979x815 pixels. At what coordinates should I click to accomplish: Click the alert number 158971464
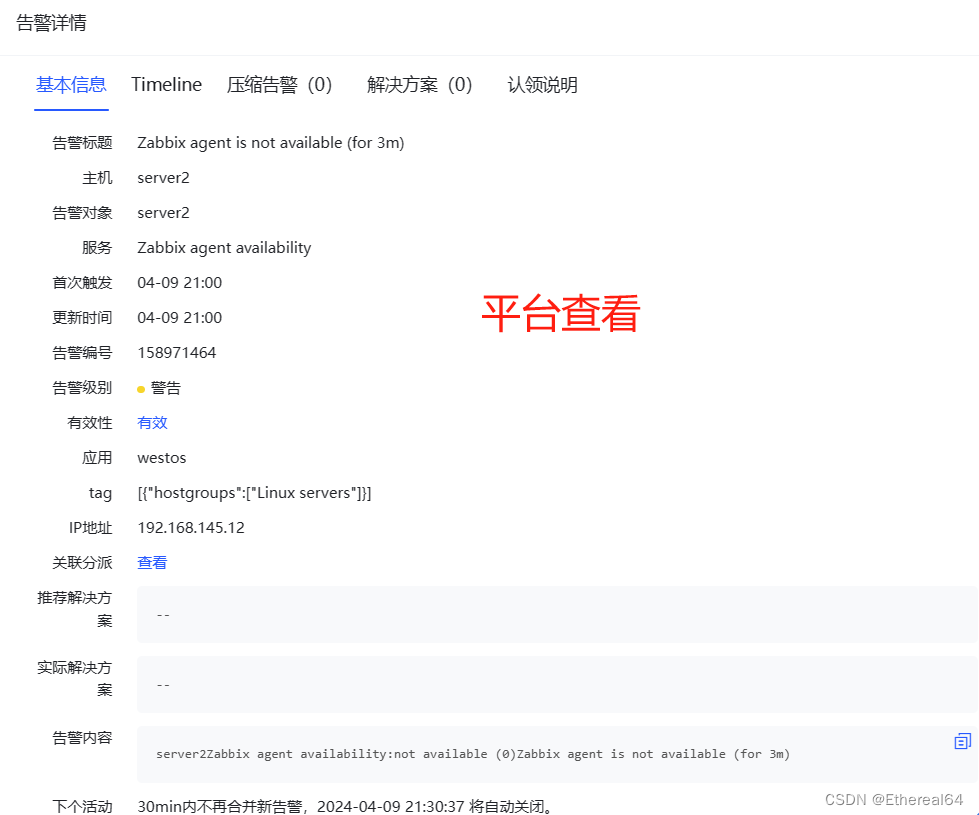[177, 353]
